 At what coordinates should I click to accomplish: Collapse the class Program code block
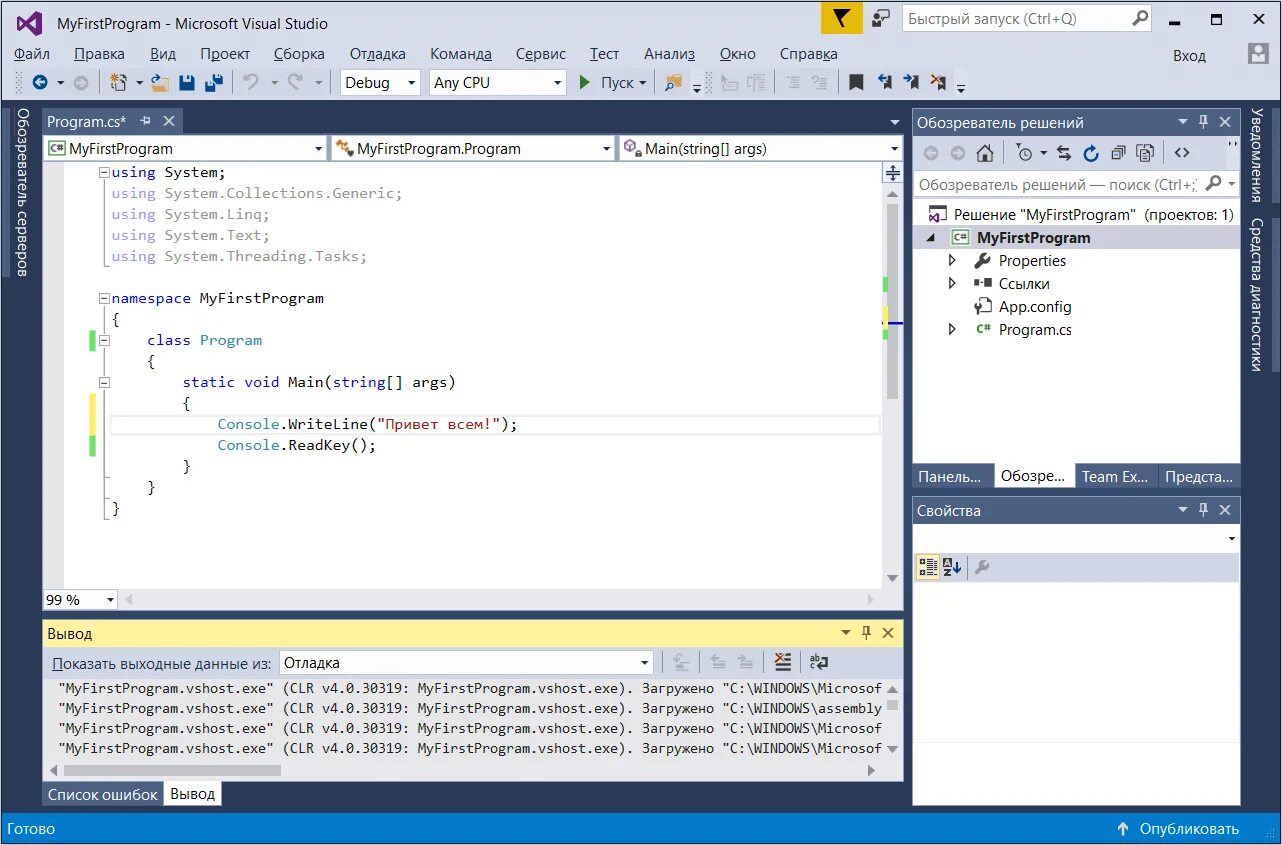tap(104, 340)
